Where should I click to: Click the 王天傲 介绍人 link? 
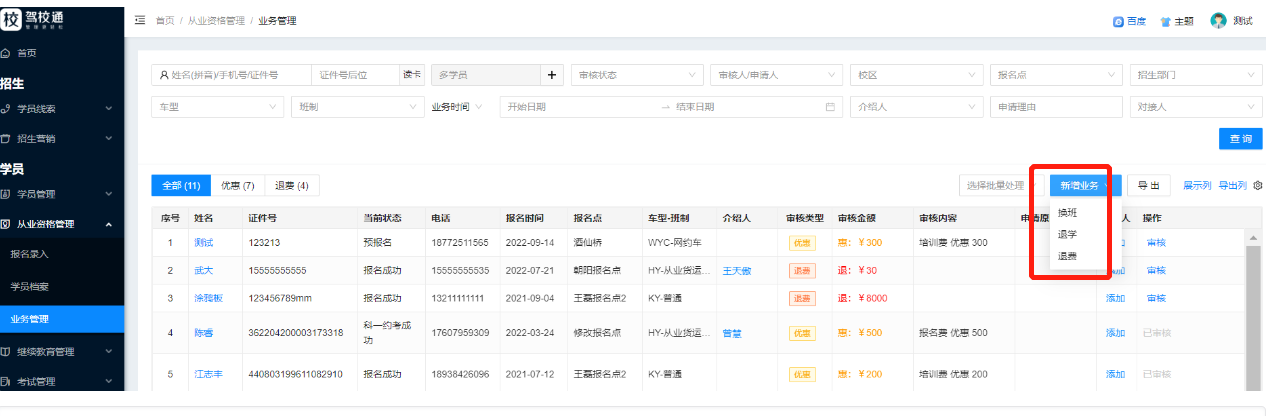click(737, 271)
